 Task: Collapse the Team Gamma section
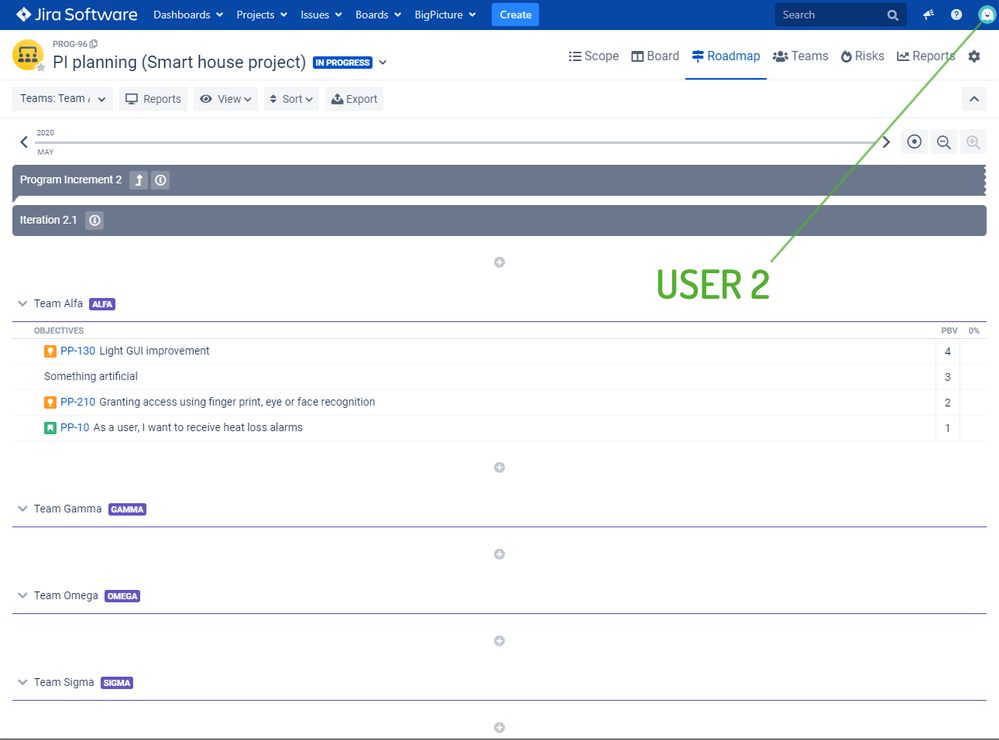[22, 509]
